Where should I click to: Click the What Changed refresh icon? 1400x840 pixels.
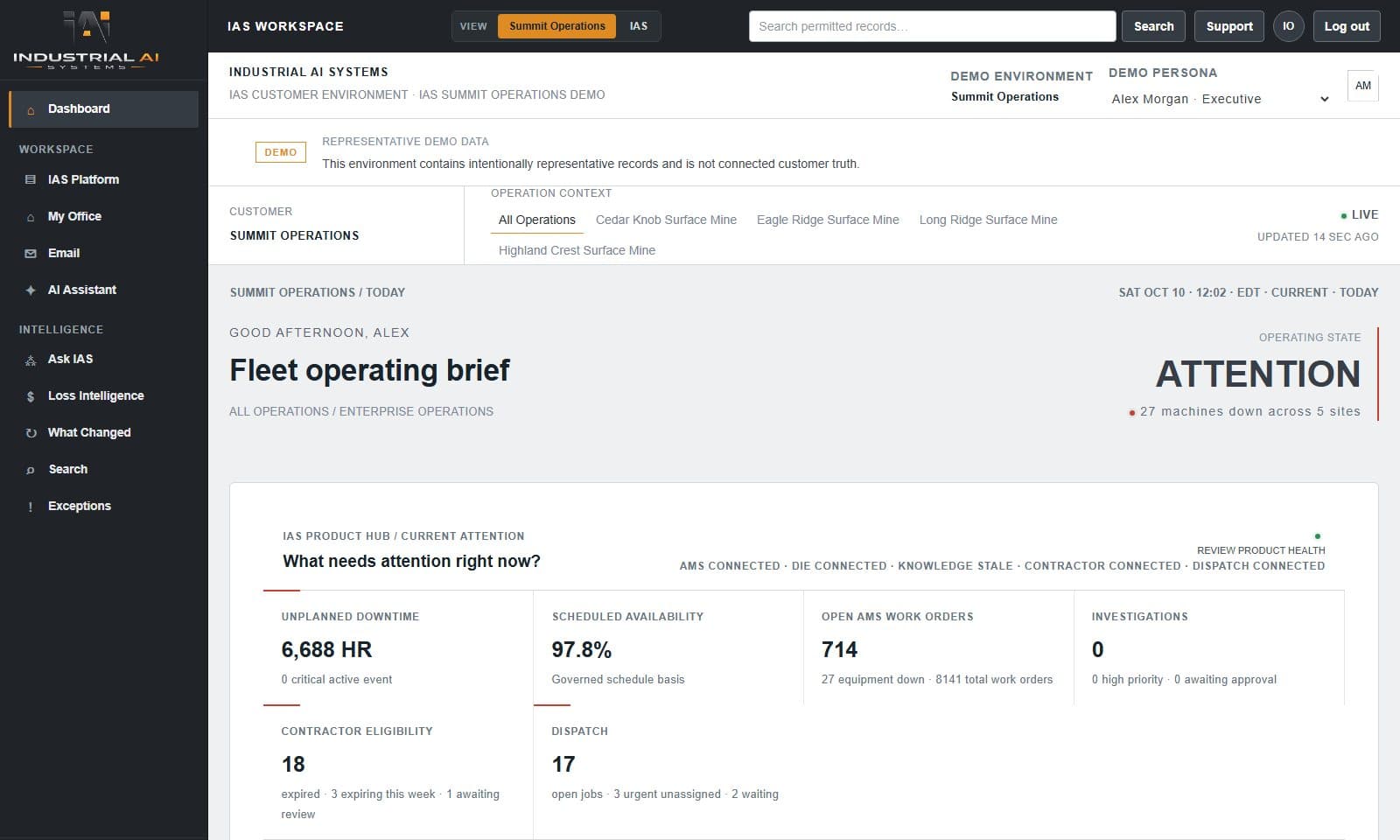pyautogui.click(x=31, y=433)
